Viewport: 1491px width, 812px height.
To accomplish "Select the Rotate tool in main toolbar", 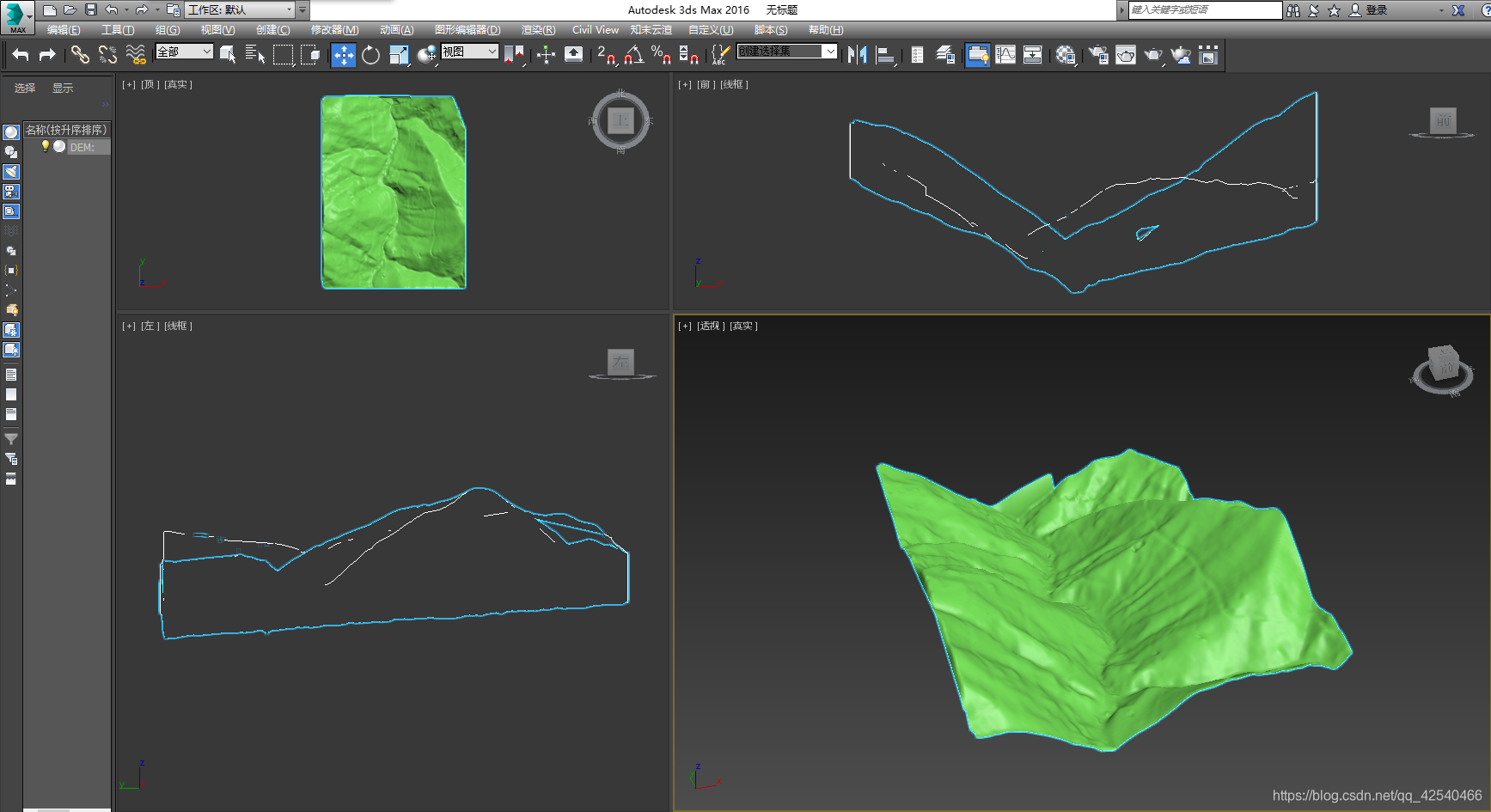I will tap(370, 55).
